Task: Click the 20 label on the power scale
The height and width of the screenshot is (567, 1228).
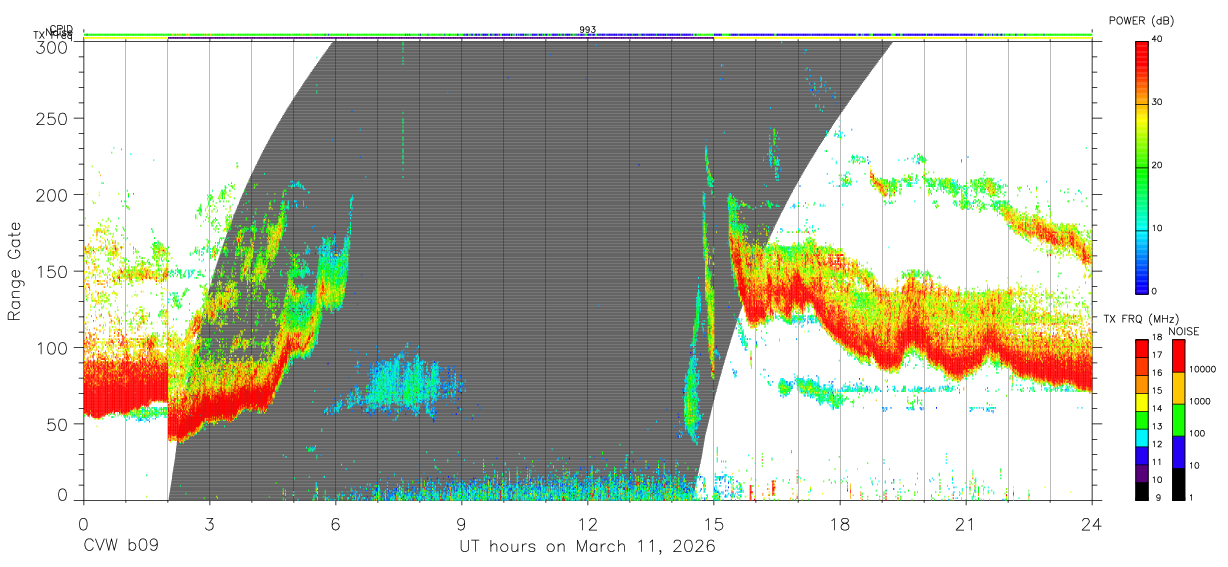Action: [1158, 165]
